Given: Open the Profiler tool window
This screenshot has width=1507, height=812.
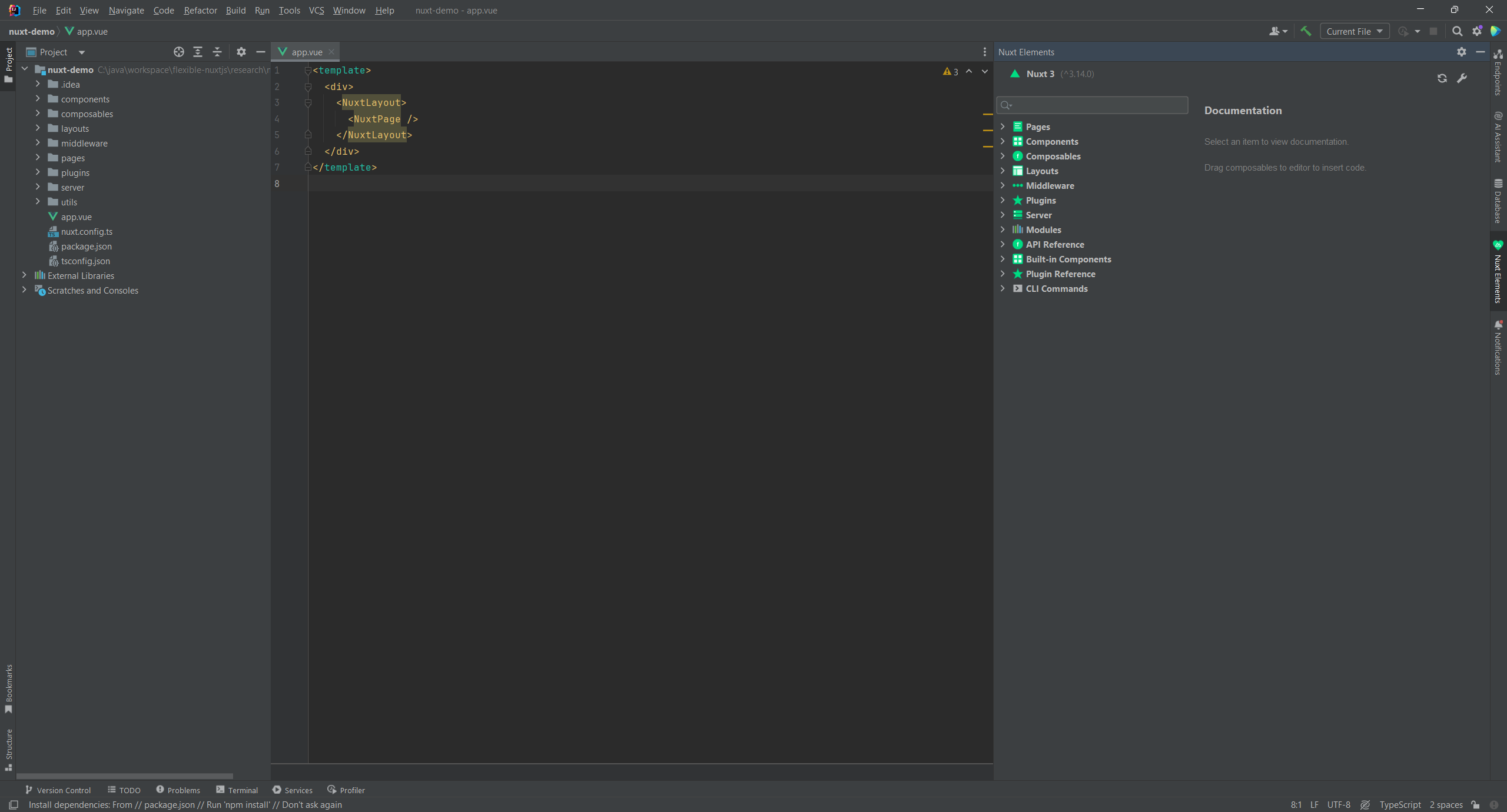Looking at the screenshot, I should click(x=347, y=790).
